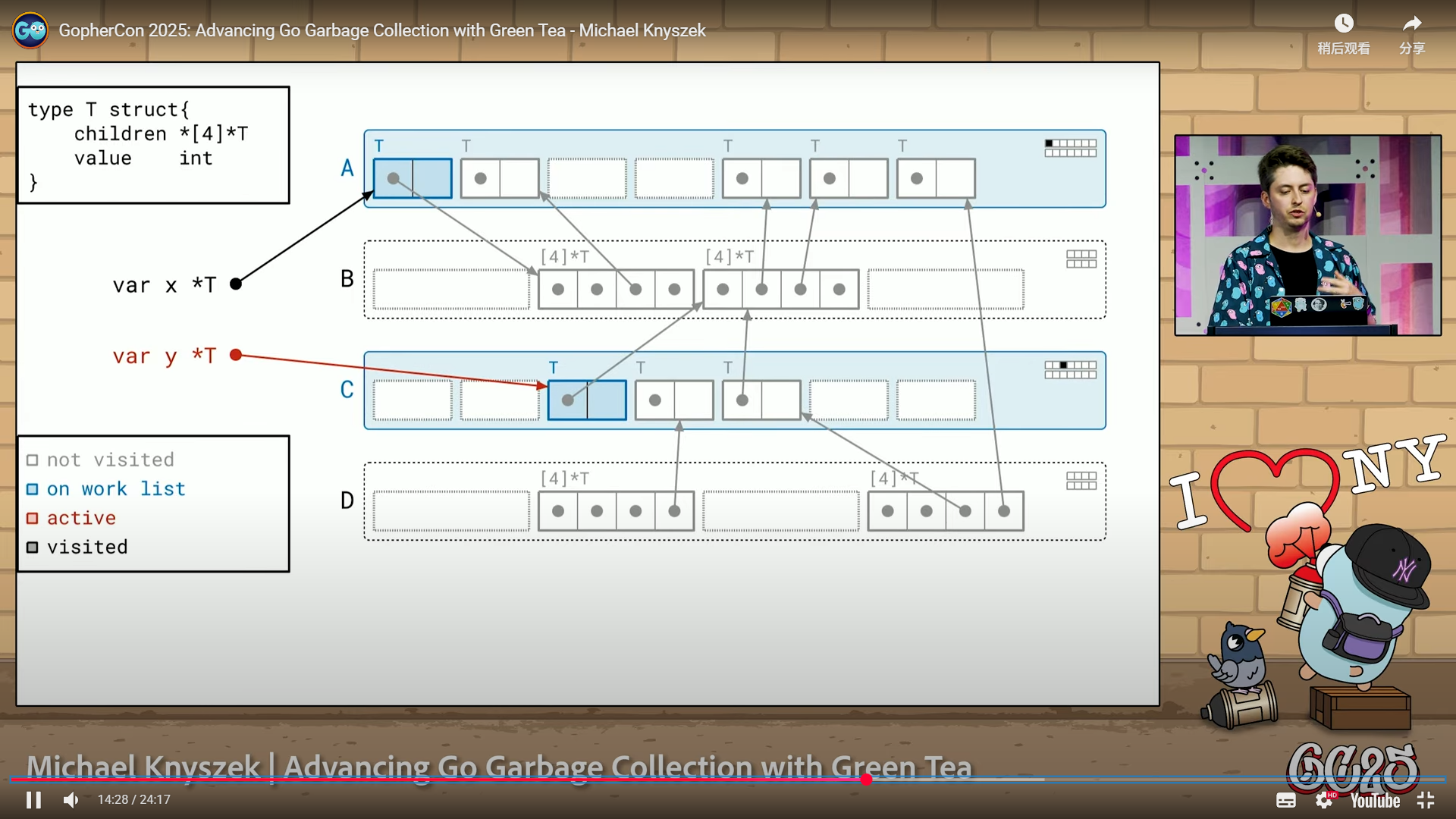This screenshot has width=1456, height=819.
Task: Open the video title link
Action: tap(382, 30)
